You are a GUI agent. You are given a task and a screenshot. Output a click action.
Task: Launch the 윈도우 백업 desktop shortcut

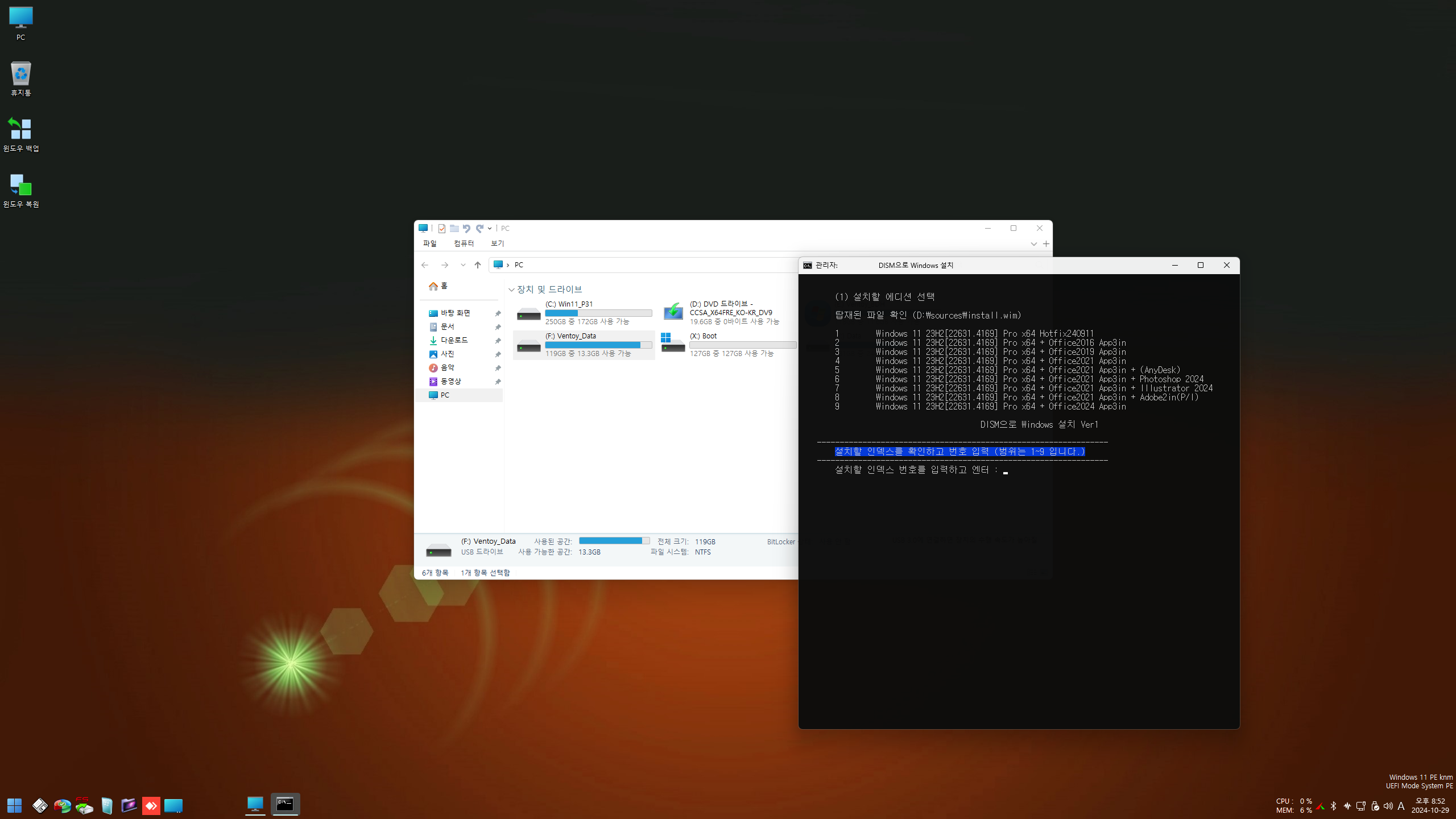coord(20,134)
